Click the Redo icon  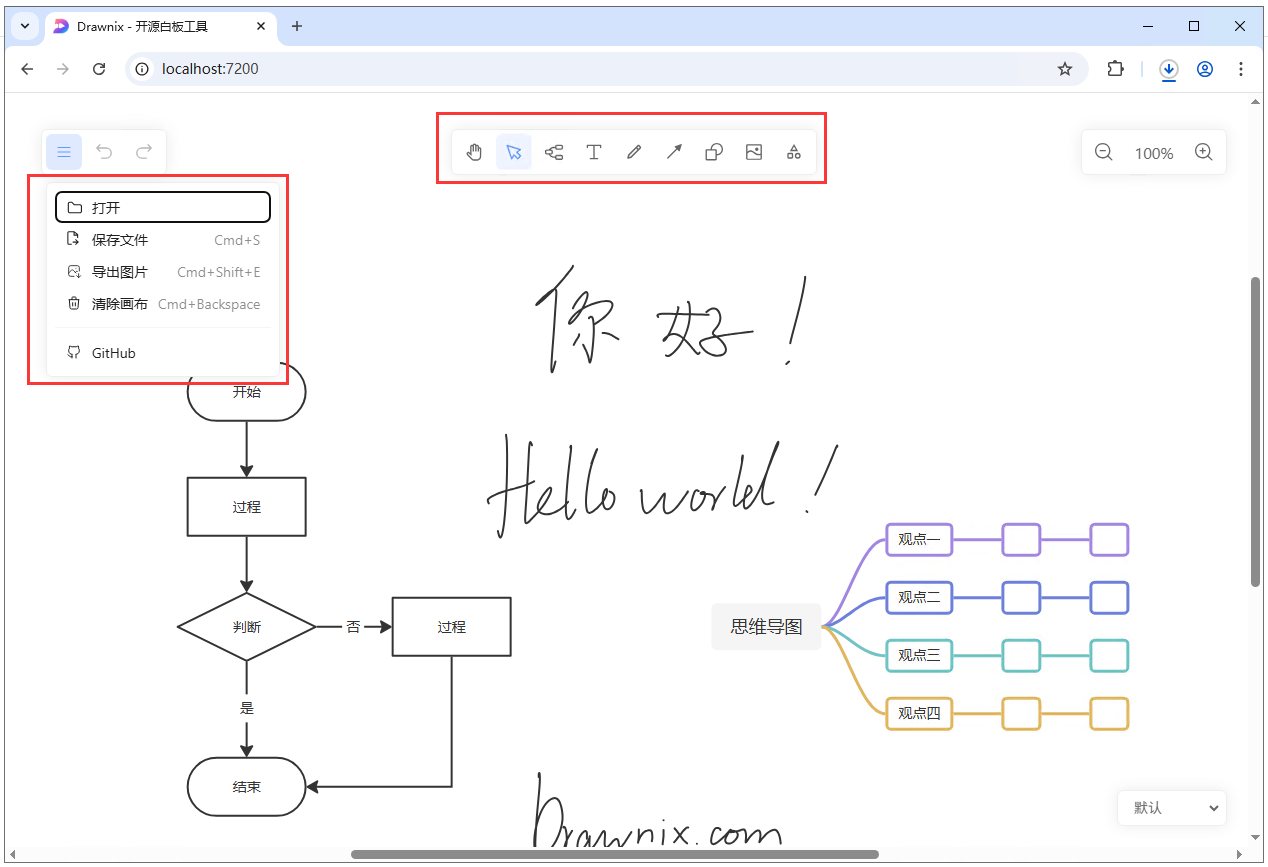point(144,152)
